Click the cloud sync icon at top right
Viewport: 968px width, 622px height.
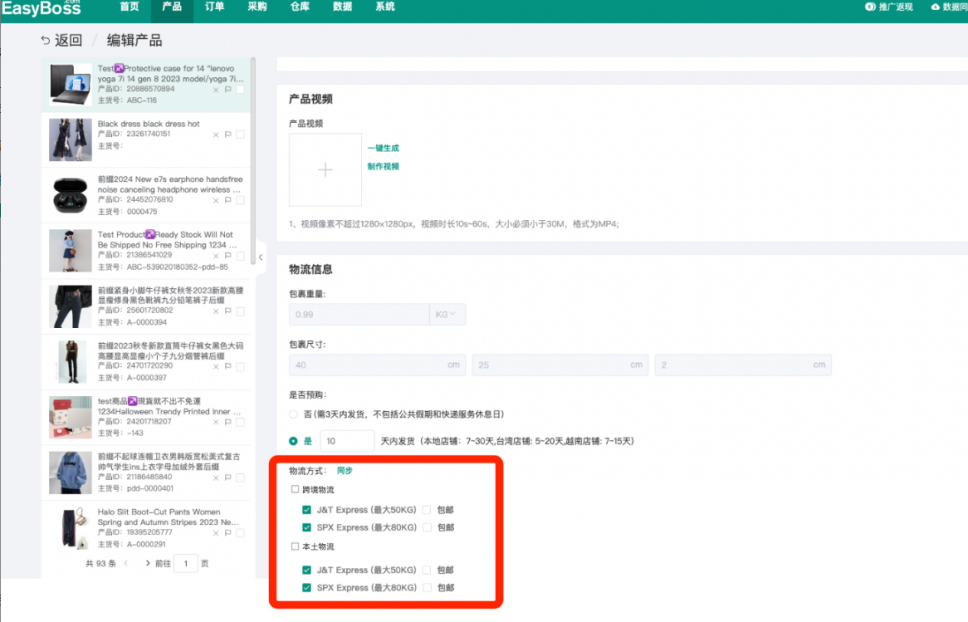938,7
